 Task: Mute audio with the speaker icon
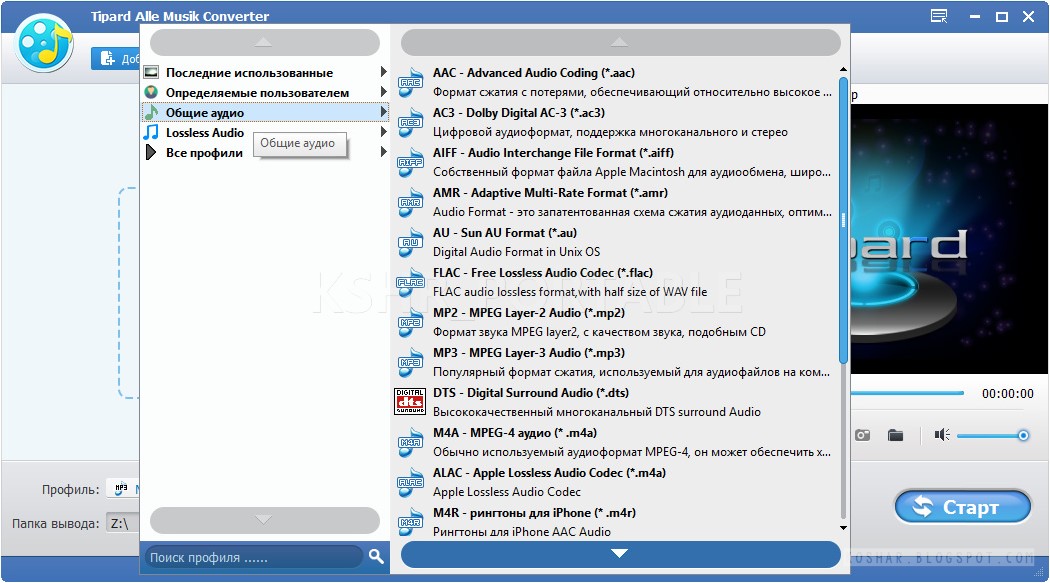[942, 436]
